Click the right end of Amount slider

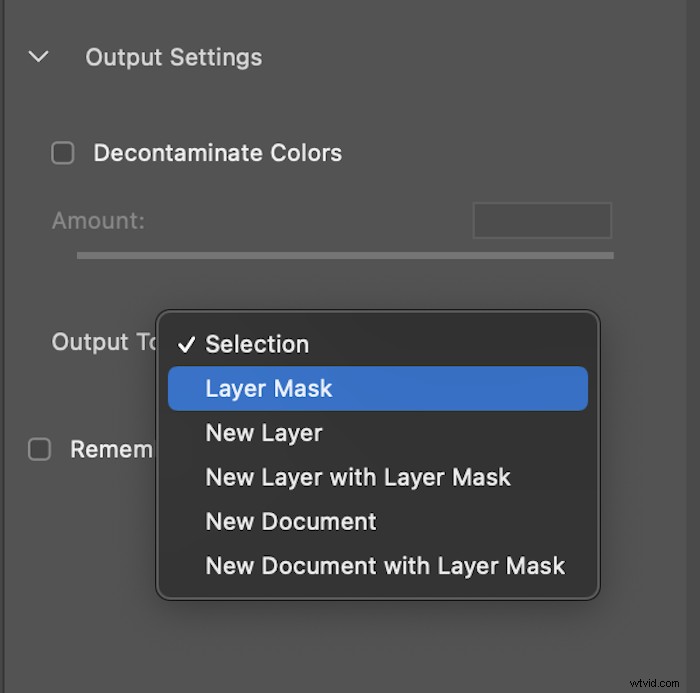pos(610,255)
